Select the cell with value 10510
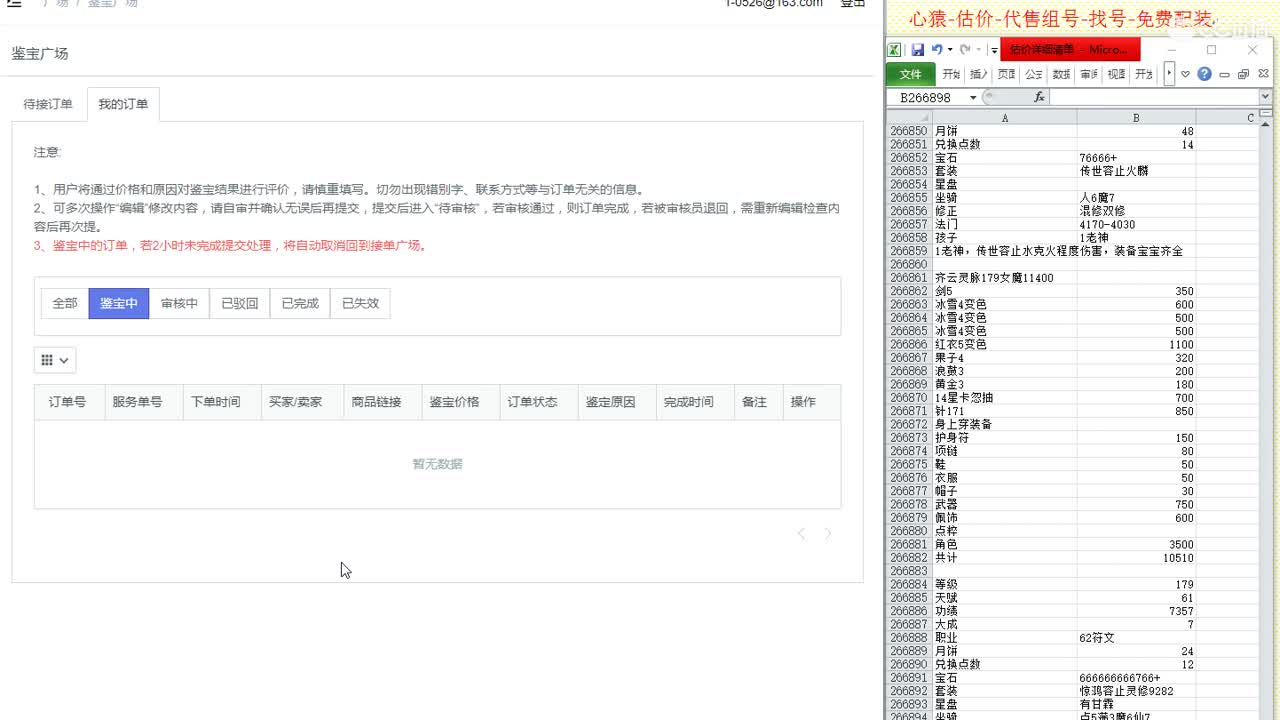This screenshot has height=720, width=1280. coord(1136,558)
